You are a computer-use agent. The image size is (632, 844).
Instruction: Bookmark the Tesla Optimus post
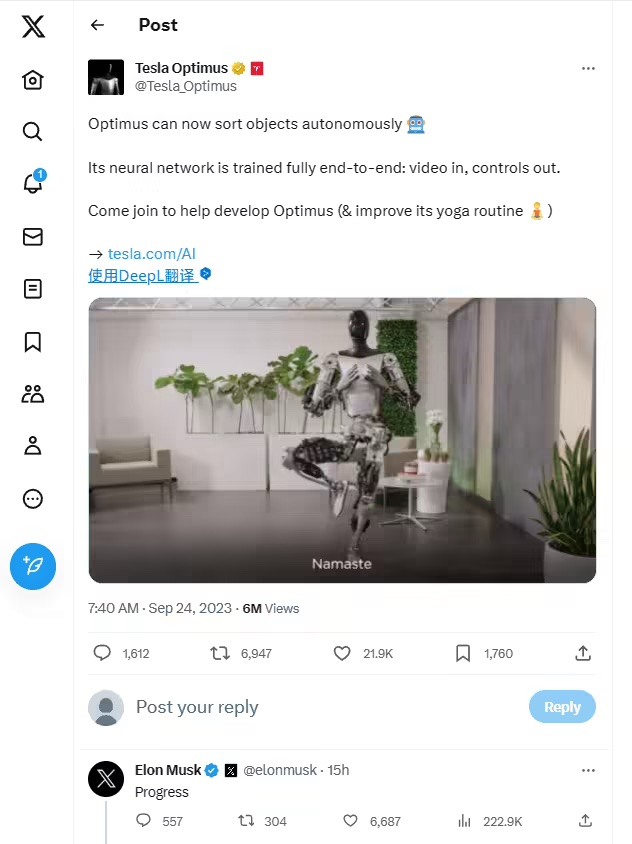pos(463,653)
